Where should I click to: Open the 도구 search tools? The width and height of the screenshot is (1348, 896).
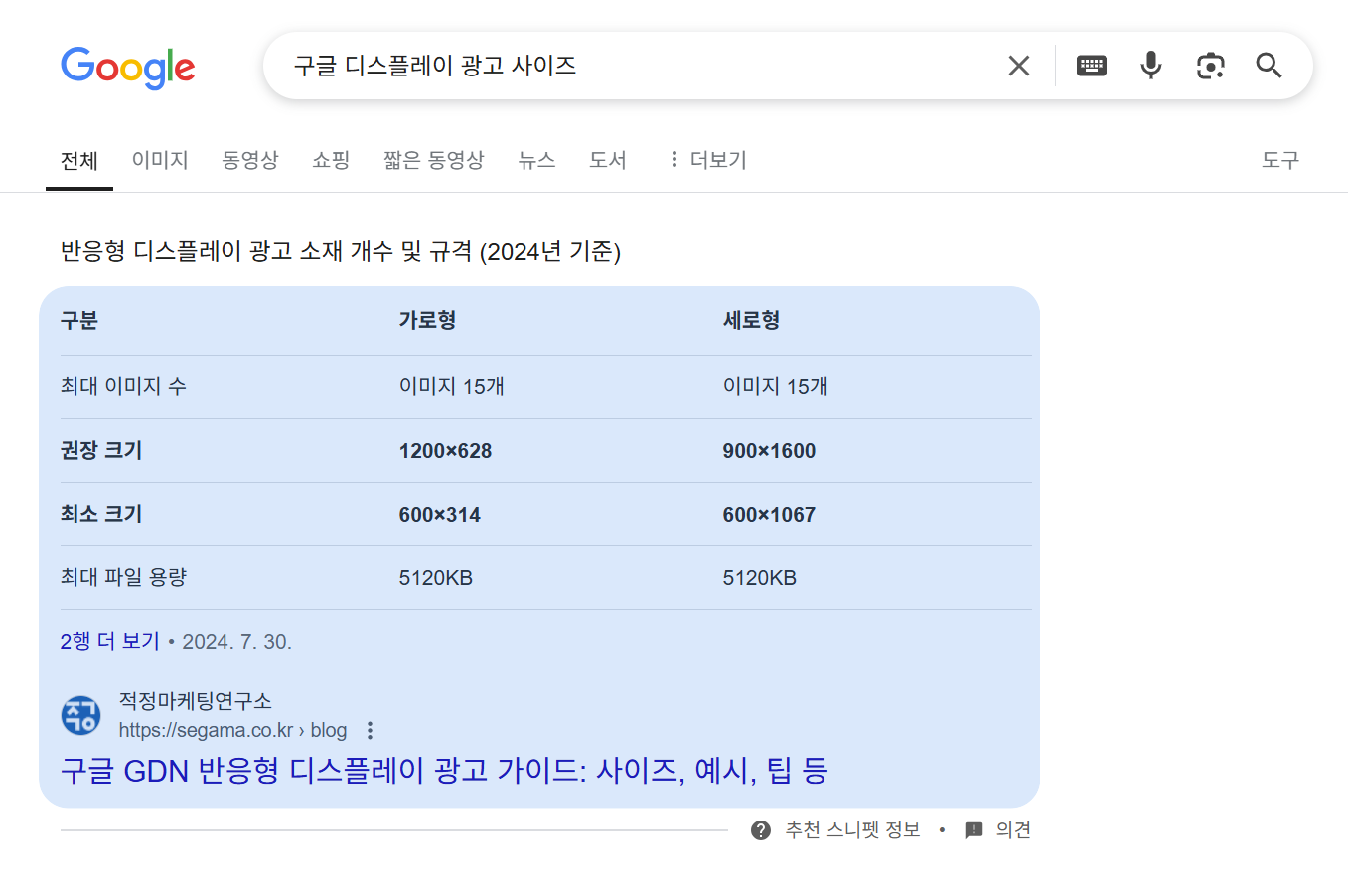(1279, 160)
